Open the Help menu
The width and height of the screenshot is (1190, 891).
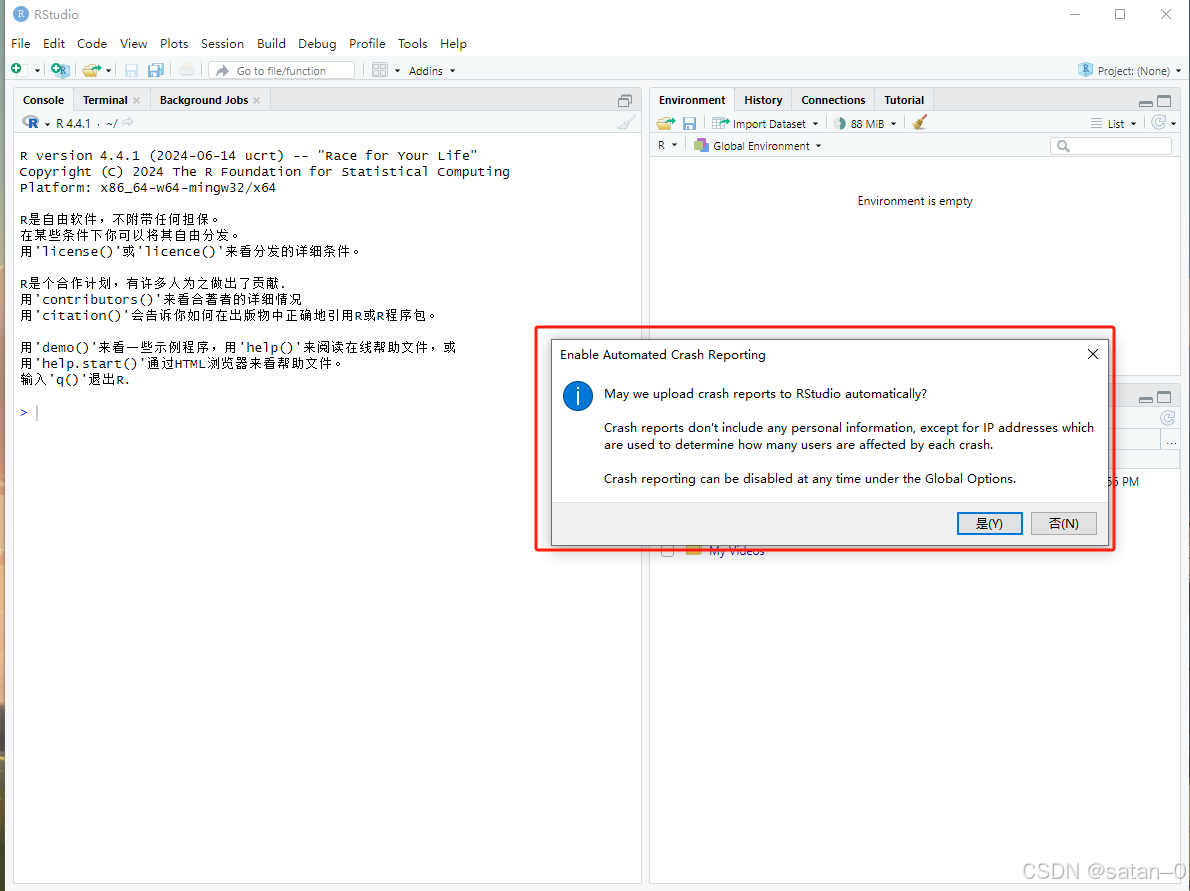453,43
